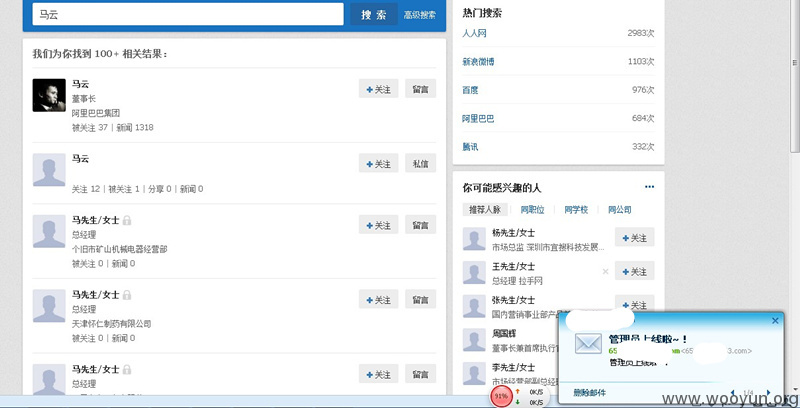This screenshot has width=800, height=408.
Task: Open 马云 董事长 profile photo
Action: pos(49,95)
